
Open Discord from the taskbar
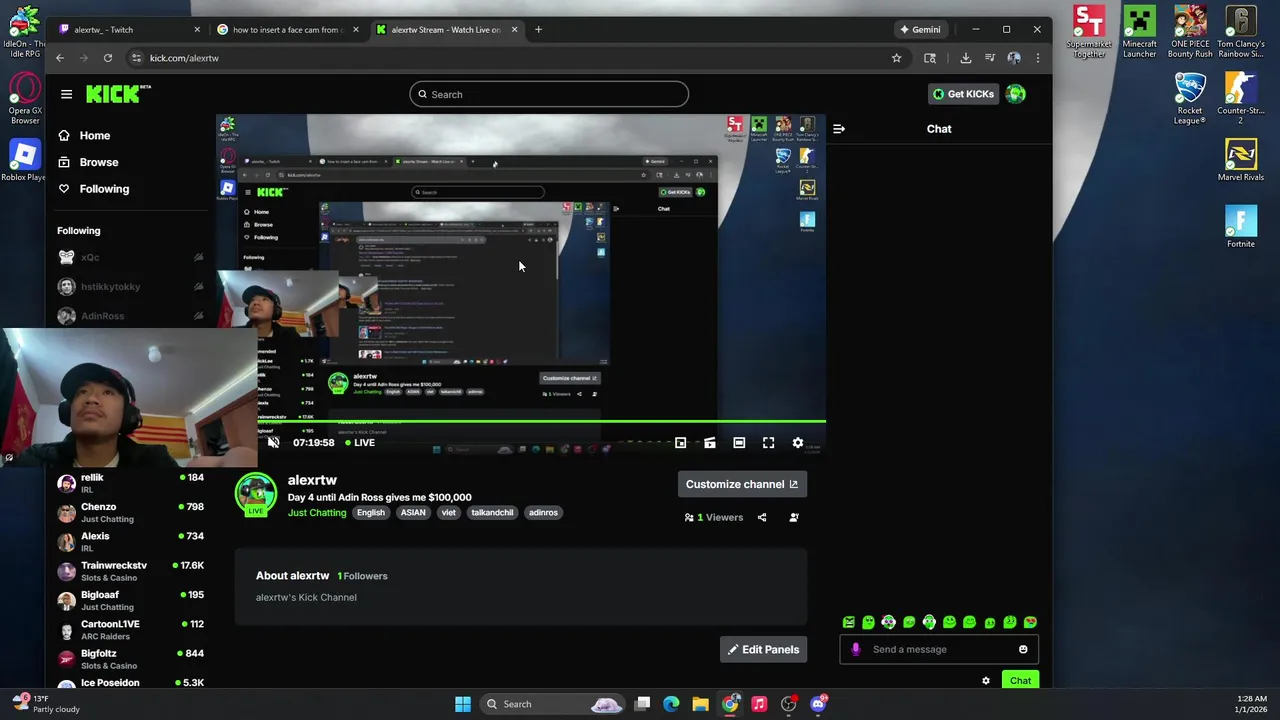pyautogui.click(x=818, y=704)
